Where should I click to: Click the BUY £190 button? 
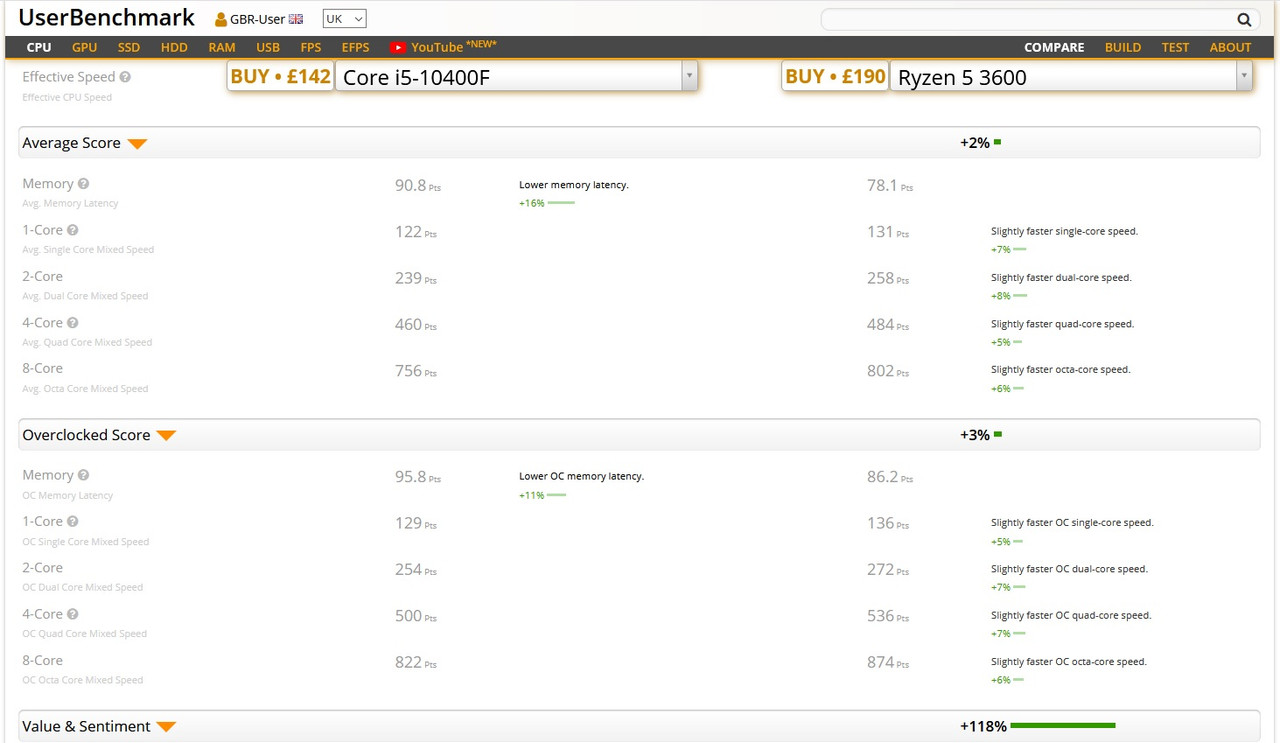pyautogui.click(x=836, y=76)
